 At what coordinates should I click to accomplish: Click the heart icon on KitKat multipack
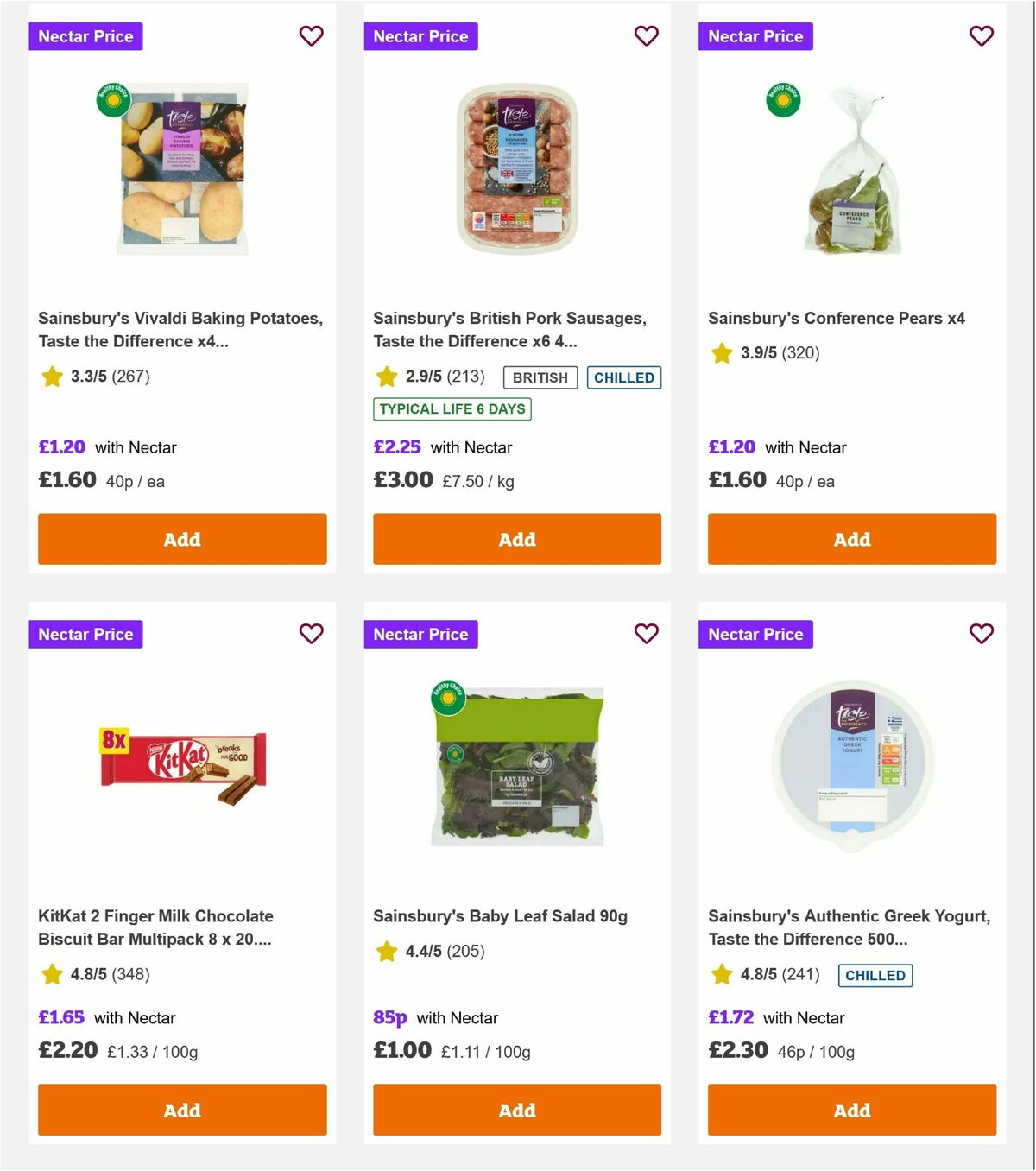(311, 634)
